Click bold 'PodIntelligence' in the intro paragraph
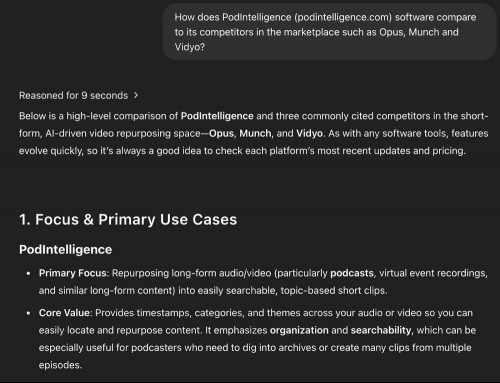Screen dimensions: 500x383 click(x=217, y=116)
